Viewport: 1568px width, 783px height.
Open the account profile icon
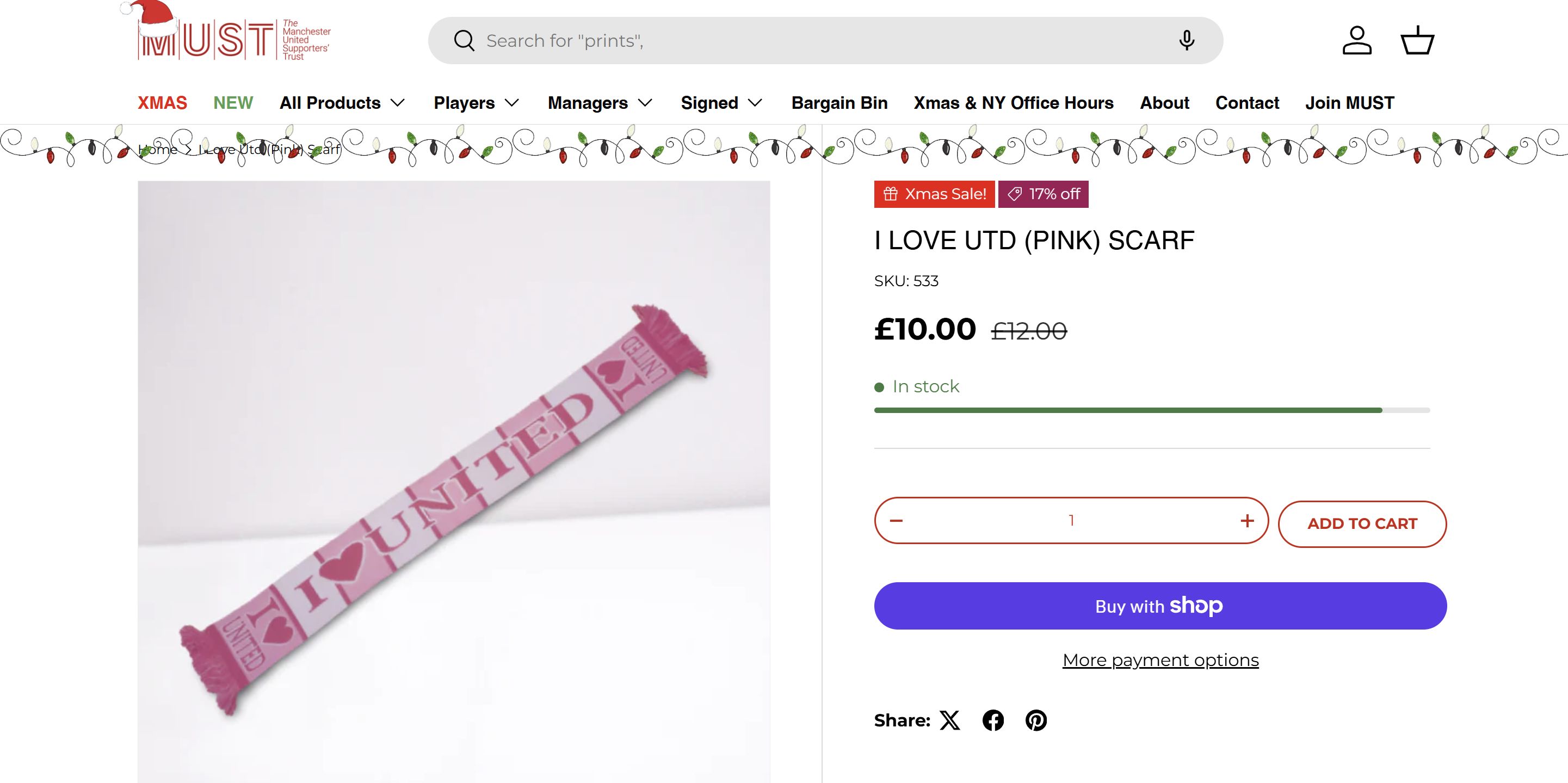[x=1357, y=41]
